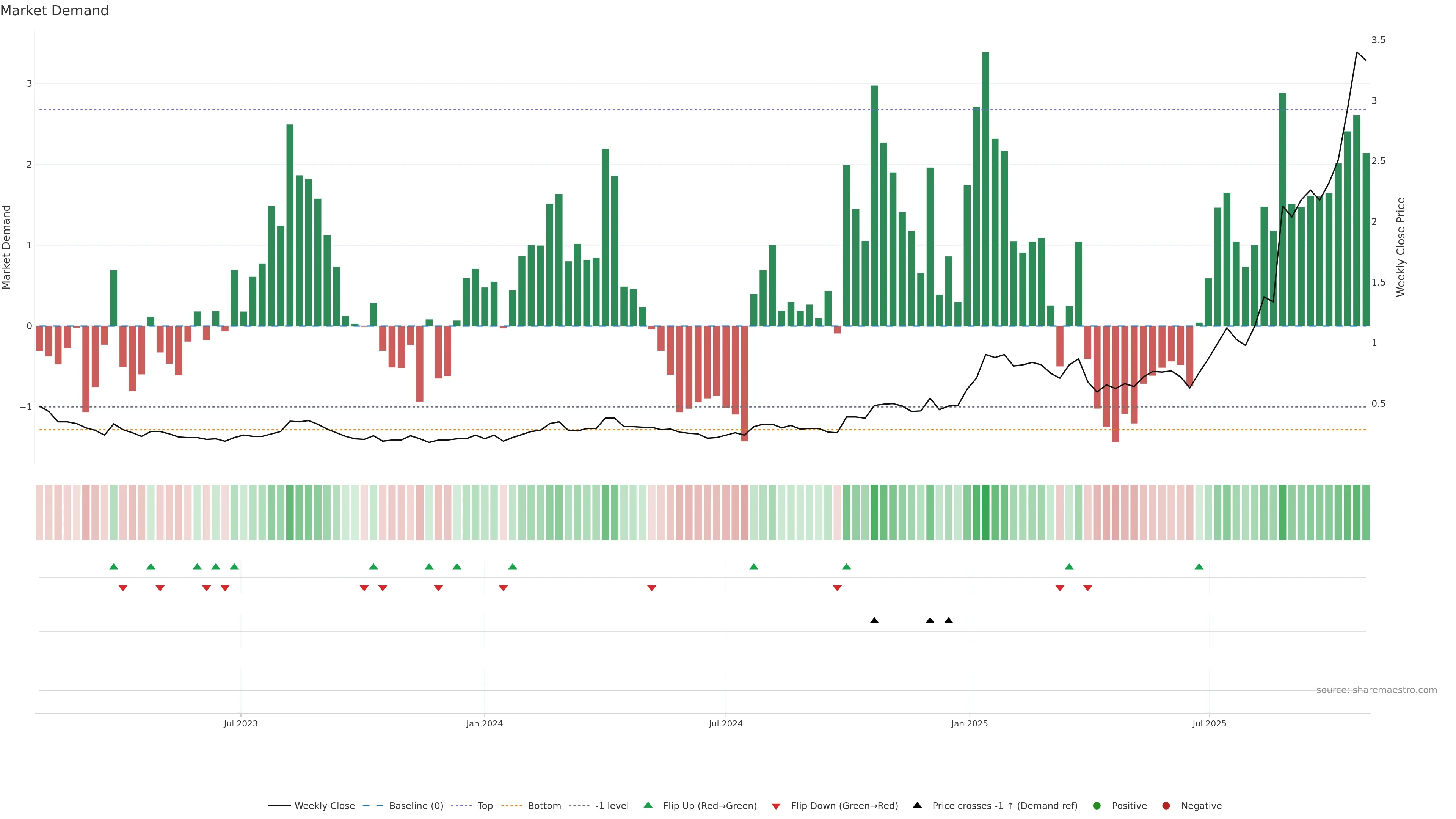Click the Jul 2023 x-axis label
The width and height of the screenshot is (1456, 819).
[240, 723]
